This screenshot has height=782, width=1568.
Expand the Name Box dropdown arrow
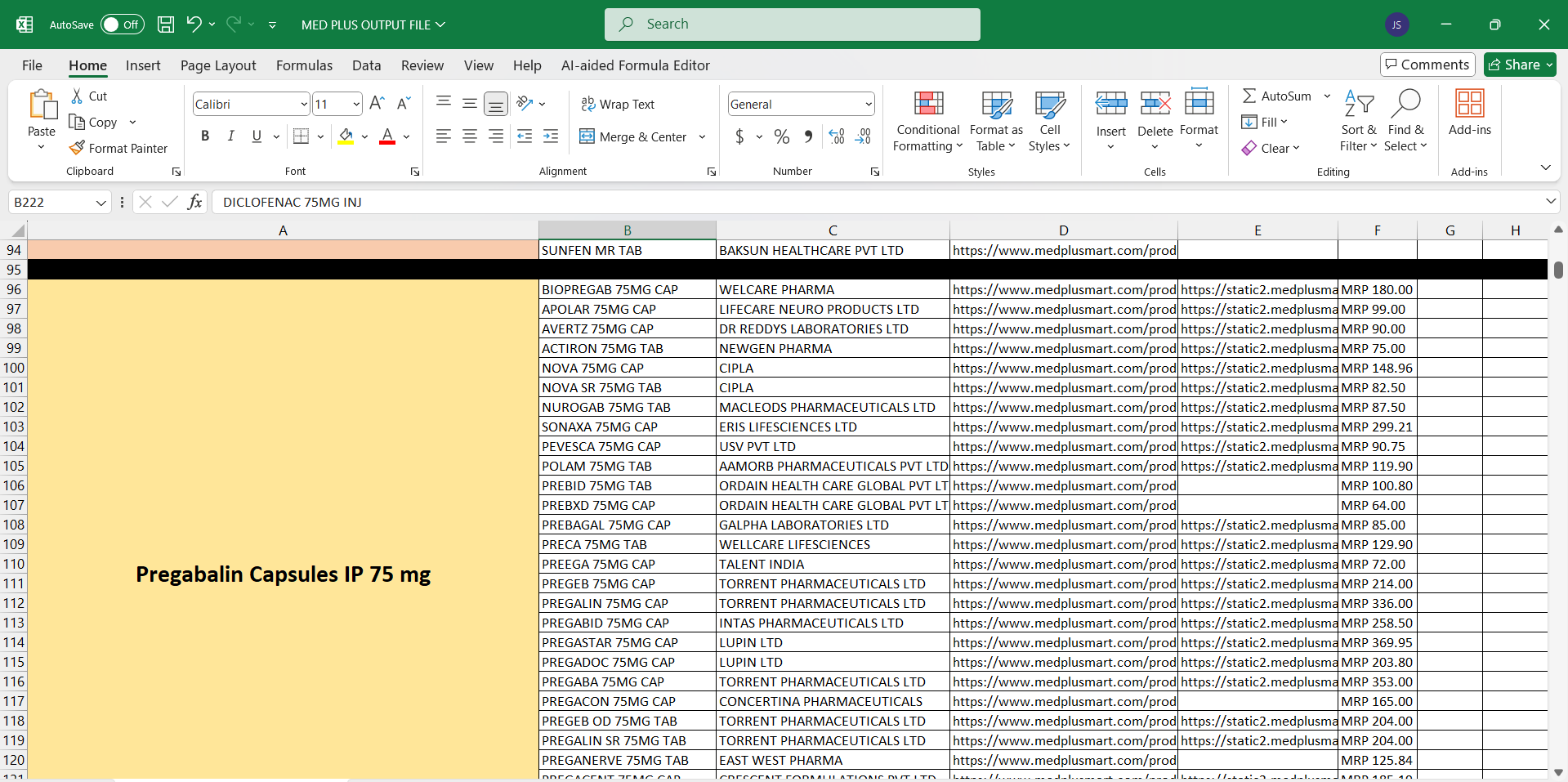click(x=101, y=202)
